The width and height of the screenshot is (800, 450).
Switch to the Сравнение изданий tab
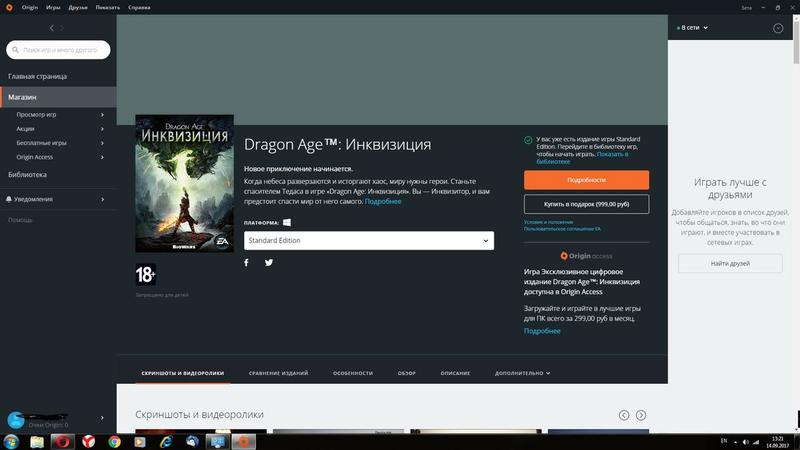pyautogui.click(x=279, y=373)
